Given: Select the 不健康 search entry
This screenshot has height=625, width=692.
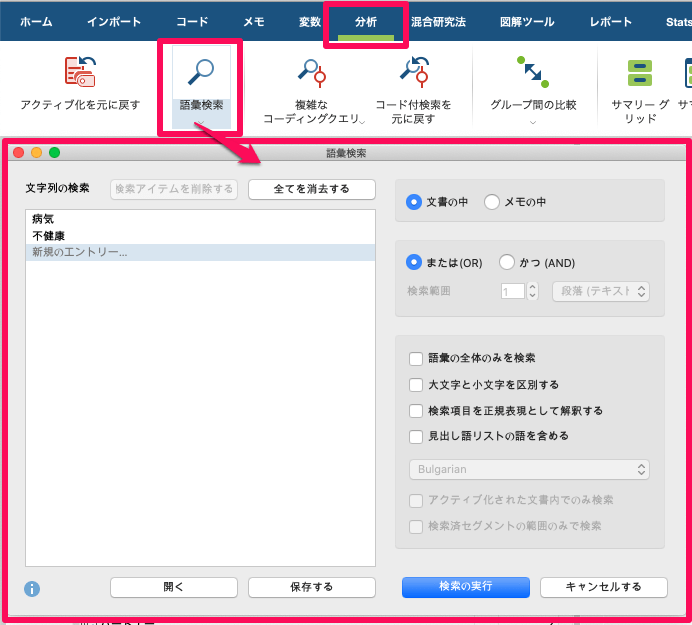Looking at the screenshot, I should (x=200, y=236).
